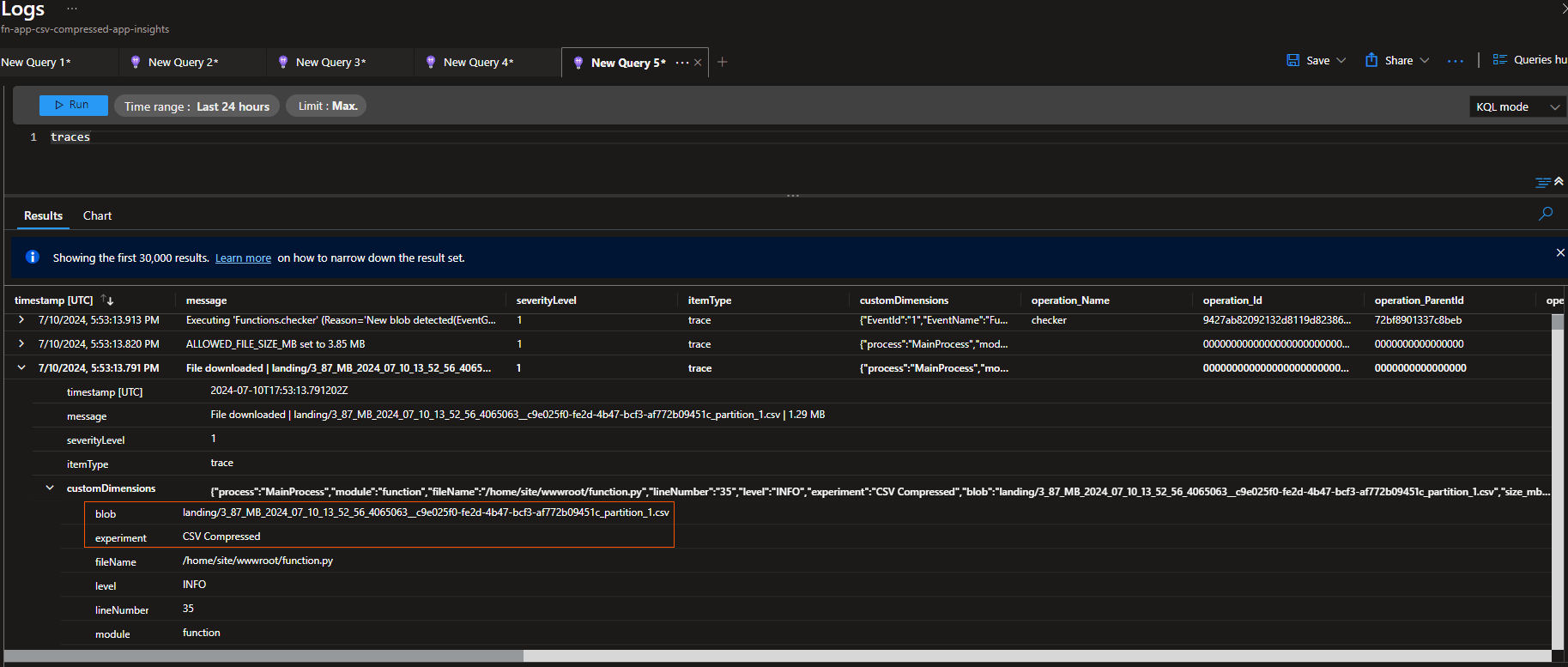Image resolution: width=1568 pixels, height=667 pixels.
Task: Collapse the customDimensions section
Action: (x=50, y=488)
